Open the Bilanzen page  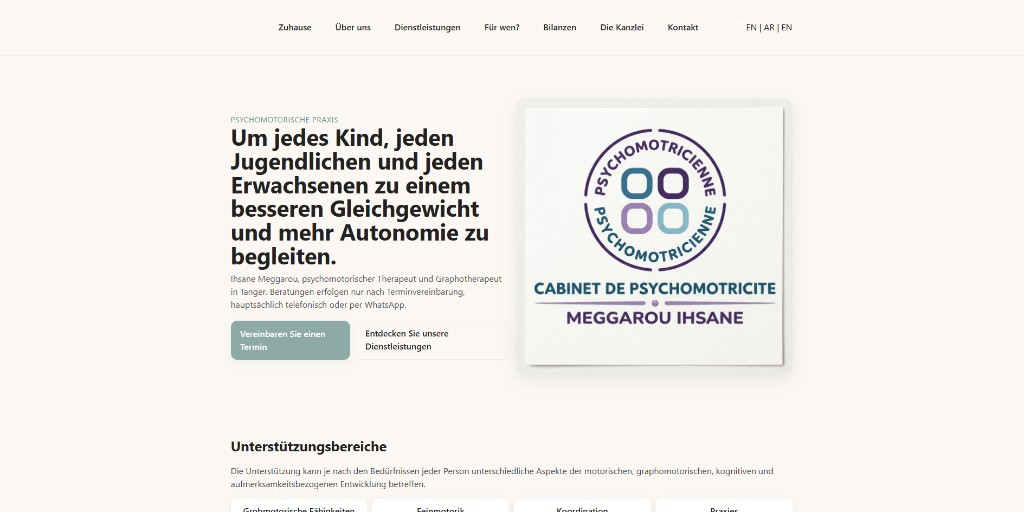pyautogui.click(x=560, y=27)
